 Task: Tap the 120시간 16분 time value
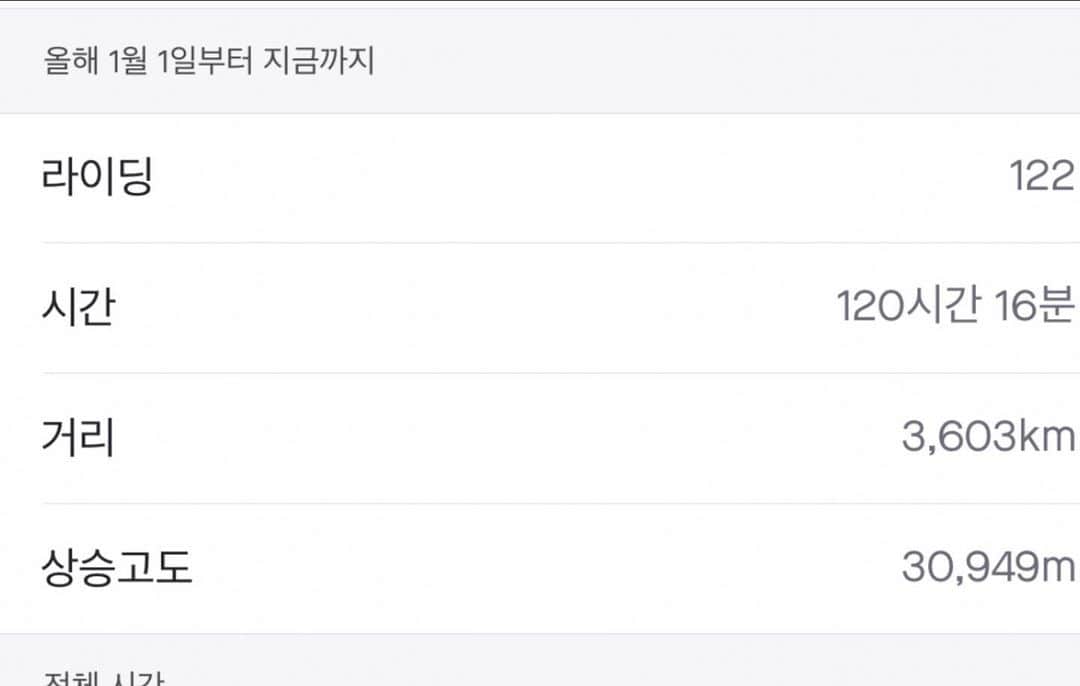point(955,306)
